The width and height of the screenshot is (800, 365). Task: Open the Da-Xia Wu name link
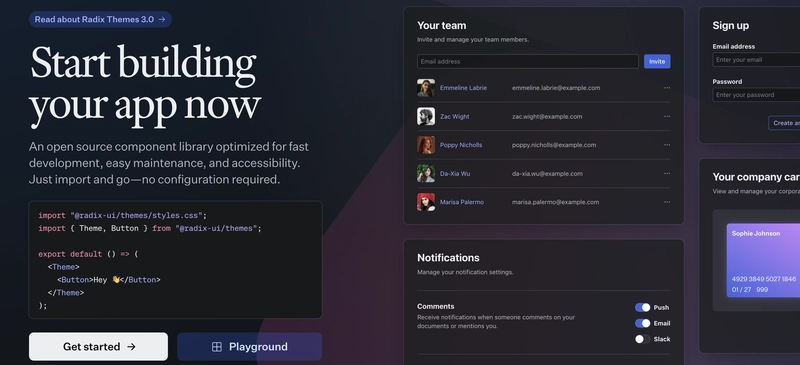[x=455, y=174]
